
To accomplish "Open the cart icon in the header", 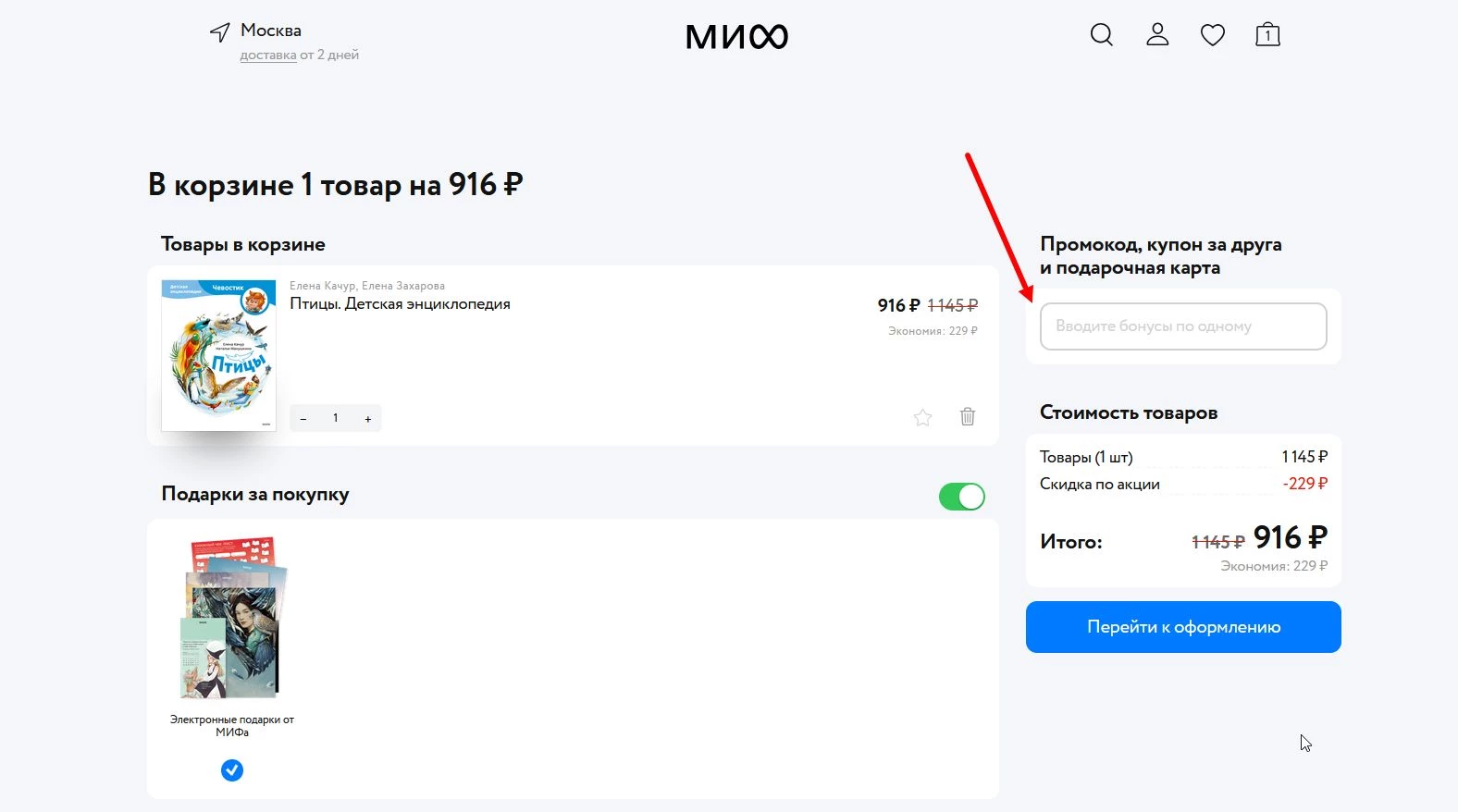I will [1266, 34].
